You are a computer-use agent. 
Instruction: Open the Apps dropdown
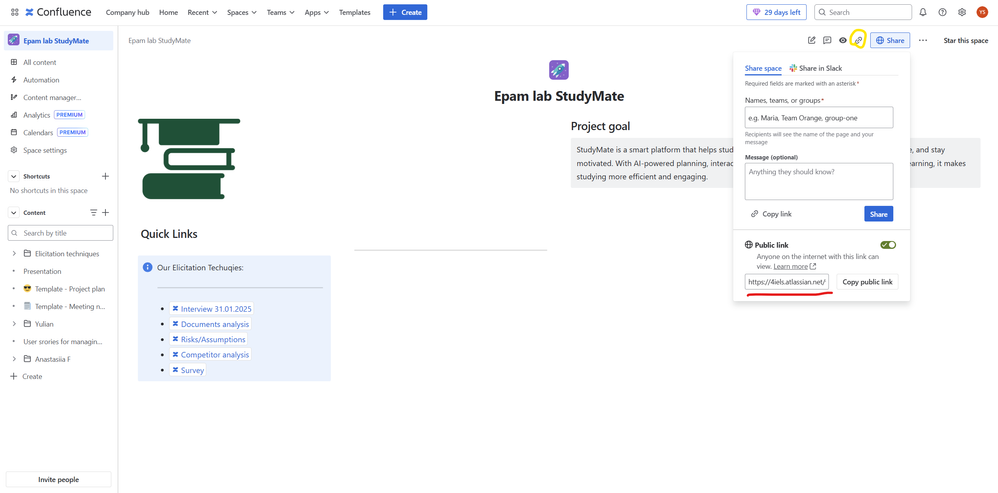317,12
